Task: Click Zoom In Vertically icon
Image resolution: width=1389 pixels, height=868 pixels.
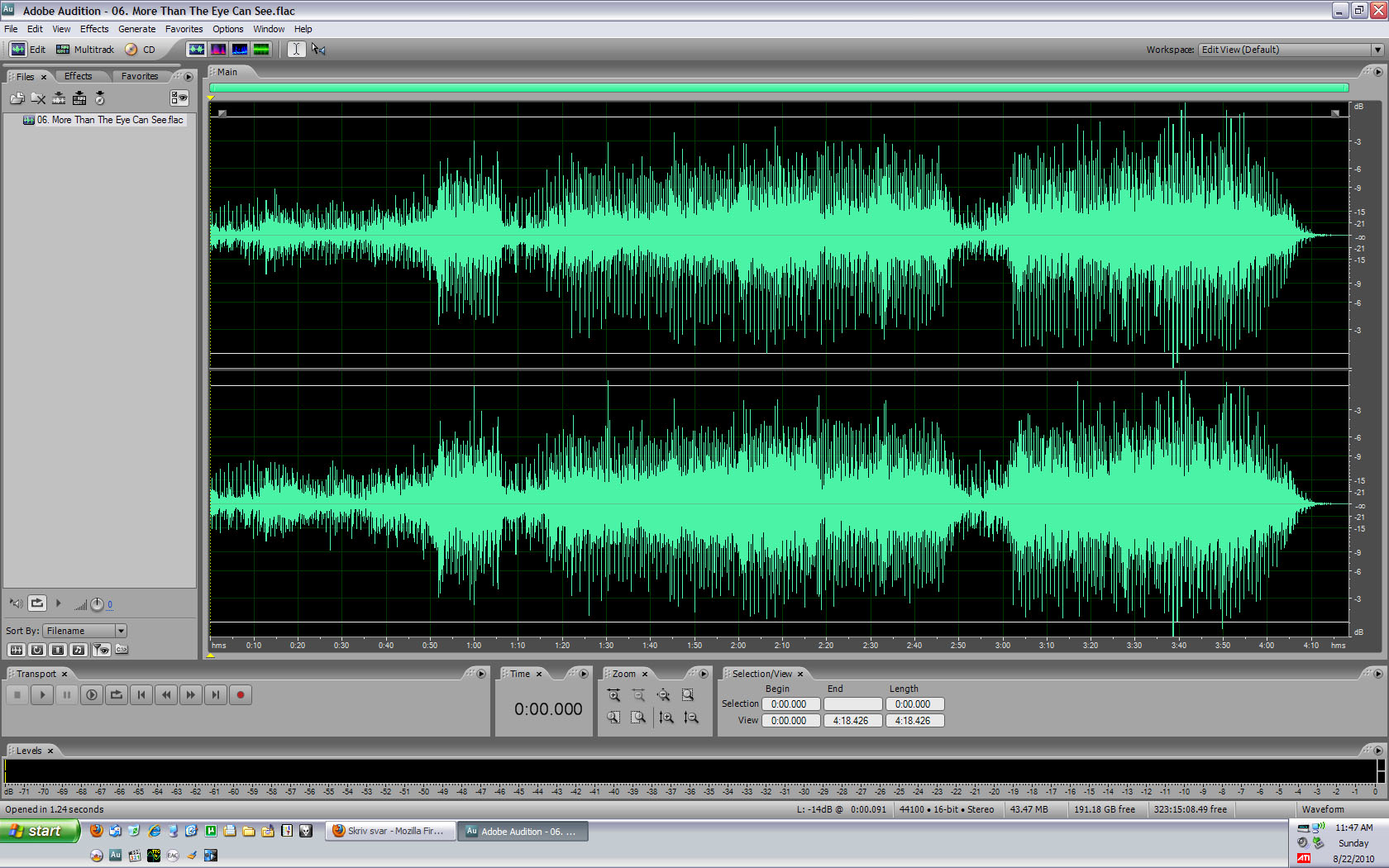Action: pyautogui.click(x=666, y=718)
